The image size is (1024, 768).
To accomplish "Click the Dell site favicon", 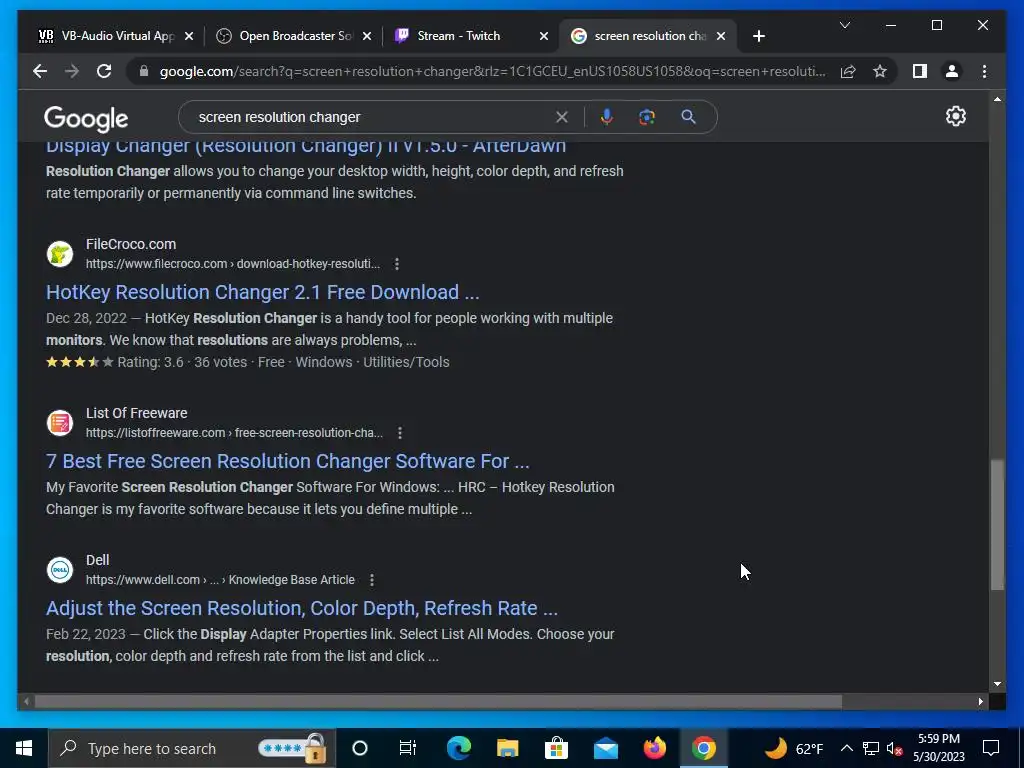I will [59, 570].
